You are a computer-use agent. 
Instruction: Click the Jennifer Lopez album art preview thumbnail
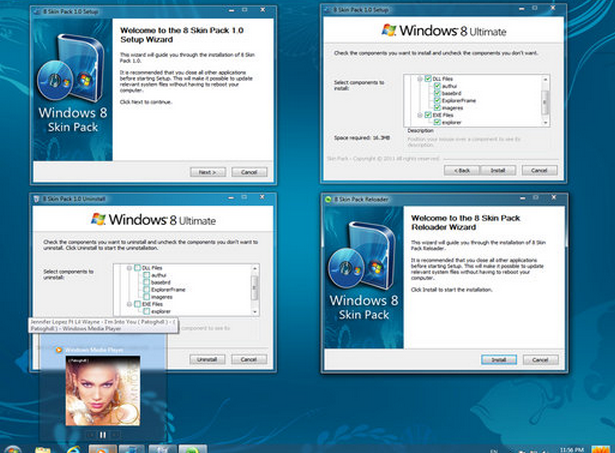103,391
